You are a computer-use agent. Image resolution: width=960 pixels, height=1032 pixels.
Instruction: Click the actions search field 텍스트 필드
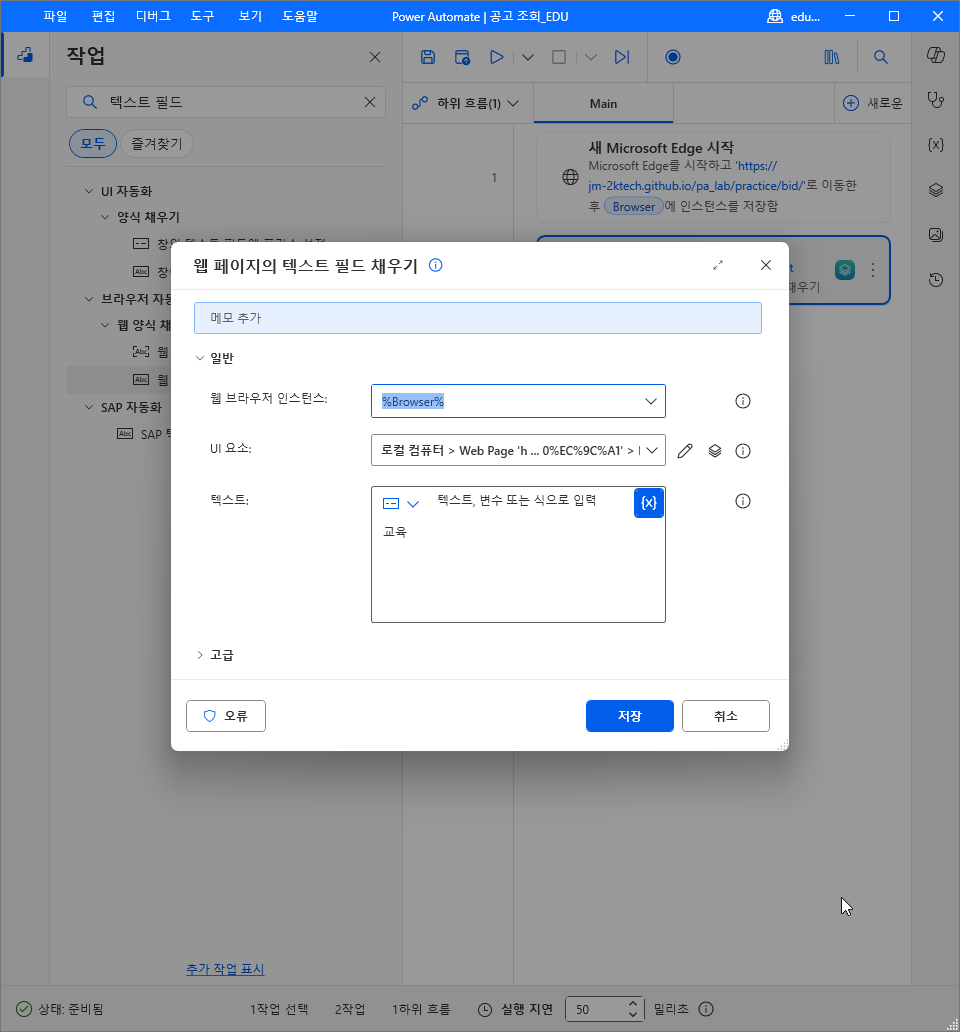[226, 102]
